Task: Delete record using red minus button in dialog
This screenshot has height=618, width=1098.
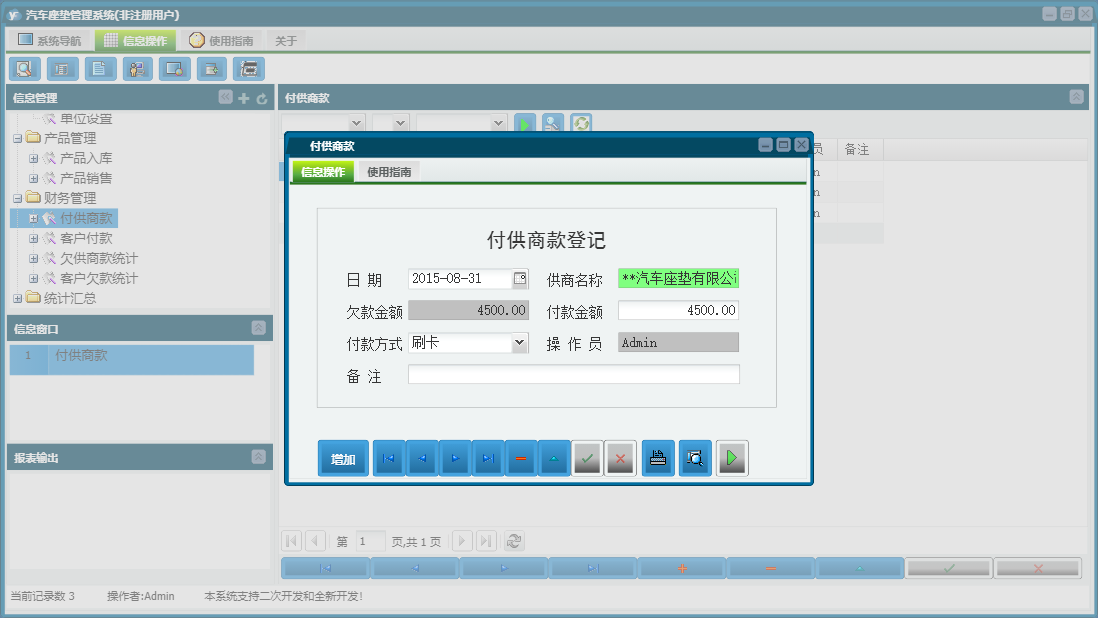Action: coord(521,458)
